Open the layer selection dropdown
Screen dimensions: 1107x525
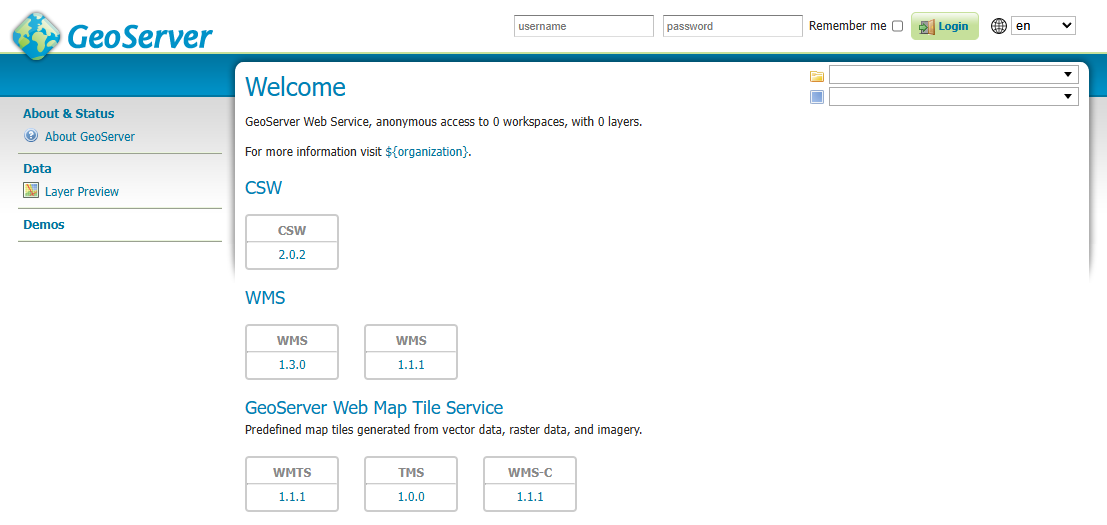click(x=954, y=97)
